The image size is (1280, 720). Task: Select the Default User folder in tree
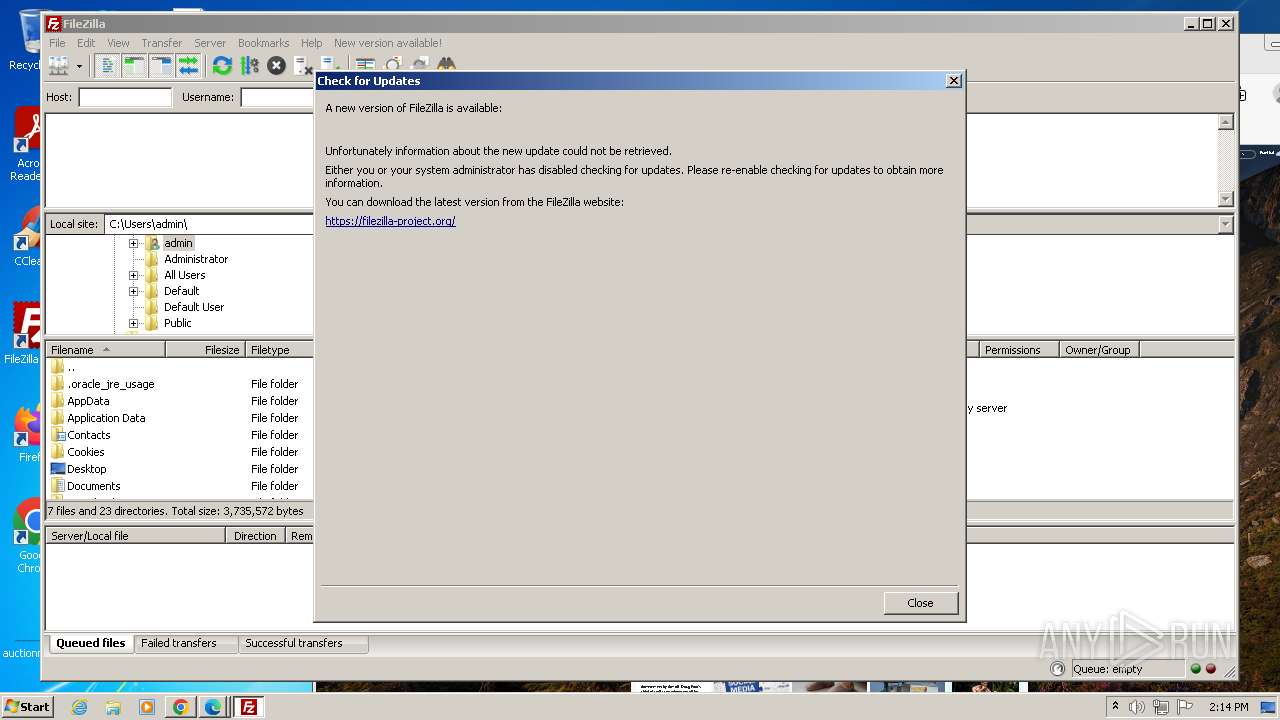pos(194,307)
